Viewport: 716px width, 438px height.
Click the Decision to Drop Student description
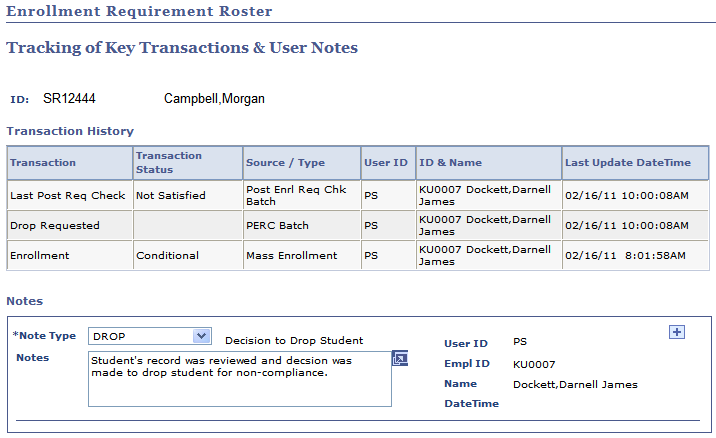[x=294, y=341]
